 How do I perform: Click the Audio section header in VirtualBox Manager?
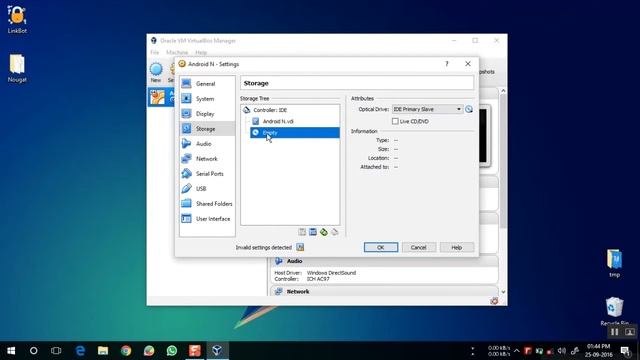coord(384,261)
